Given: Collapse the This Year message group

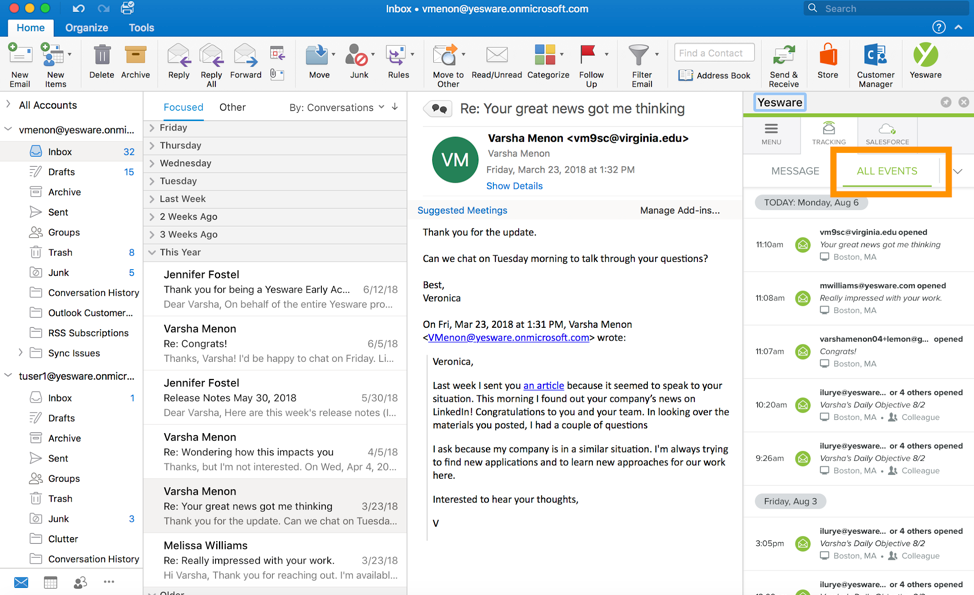Looking at the screenshot, I should (x=152, y=253).
